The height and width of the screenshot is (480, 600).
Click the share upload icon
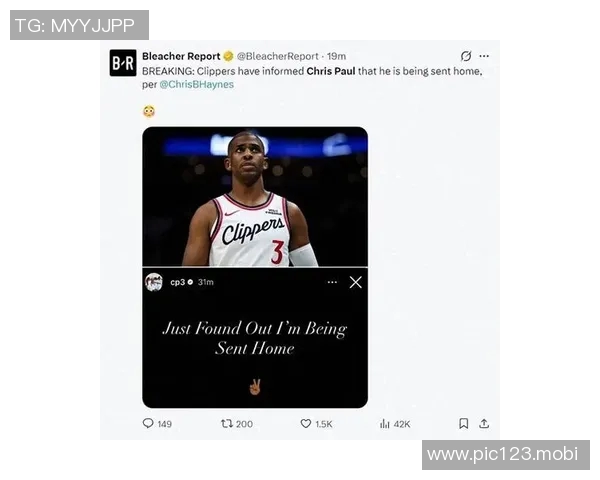coord(484,423)
